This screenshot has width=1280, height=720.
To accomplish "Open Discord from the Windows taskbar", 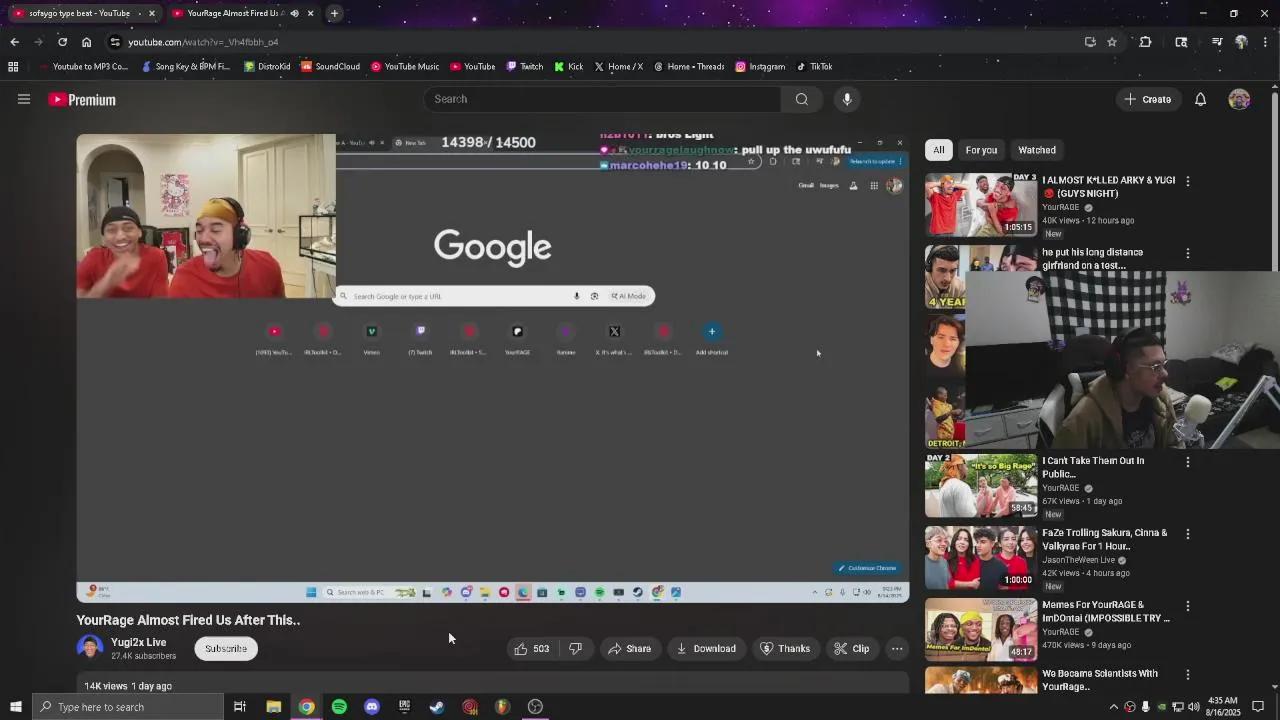I will coord(372,707).
